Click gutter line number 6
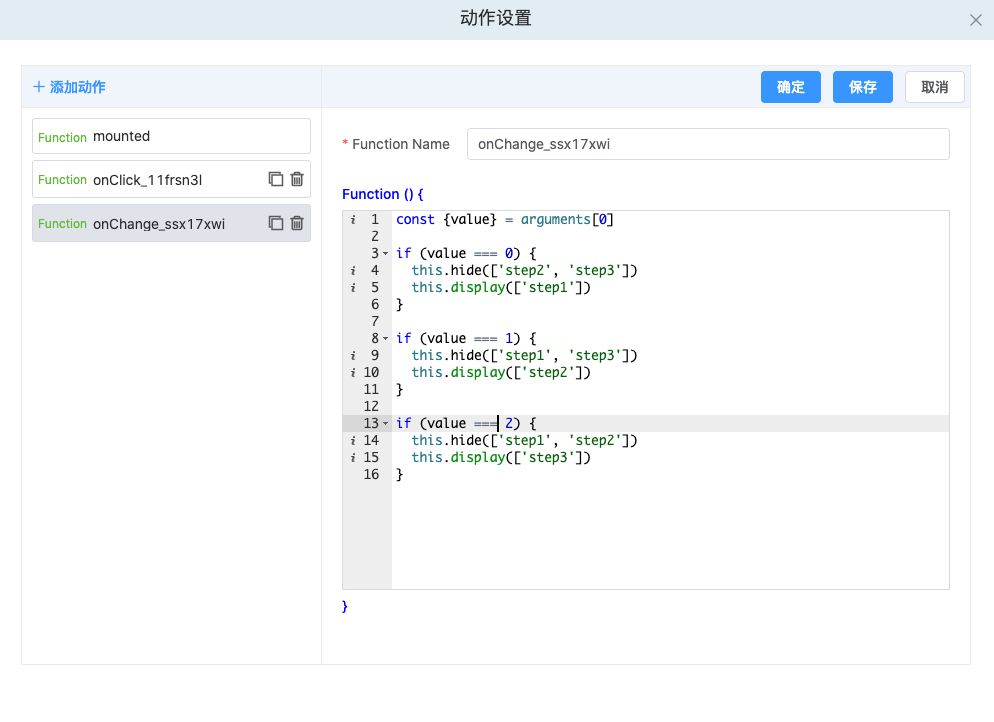The image size is (994, 722). (375, 304)
